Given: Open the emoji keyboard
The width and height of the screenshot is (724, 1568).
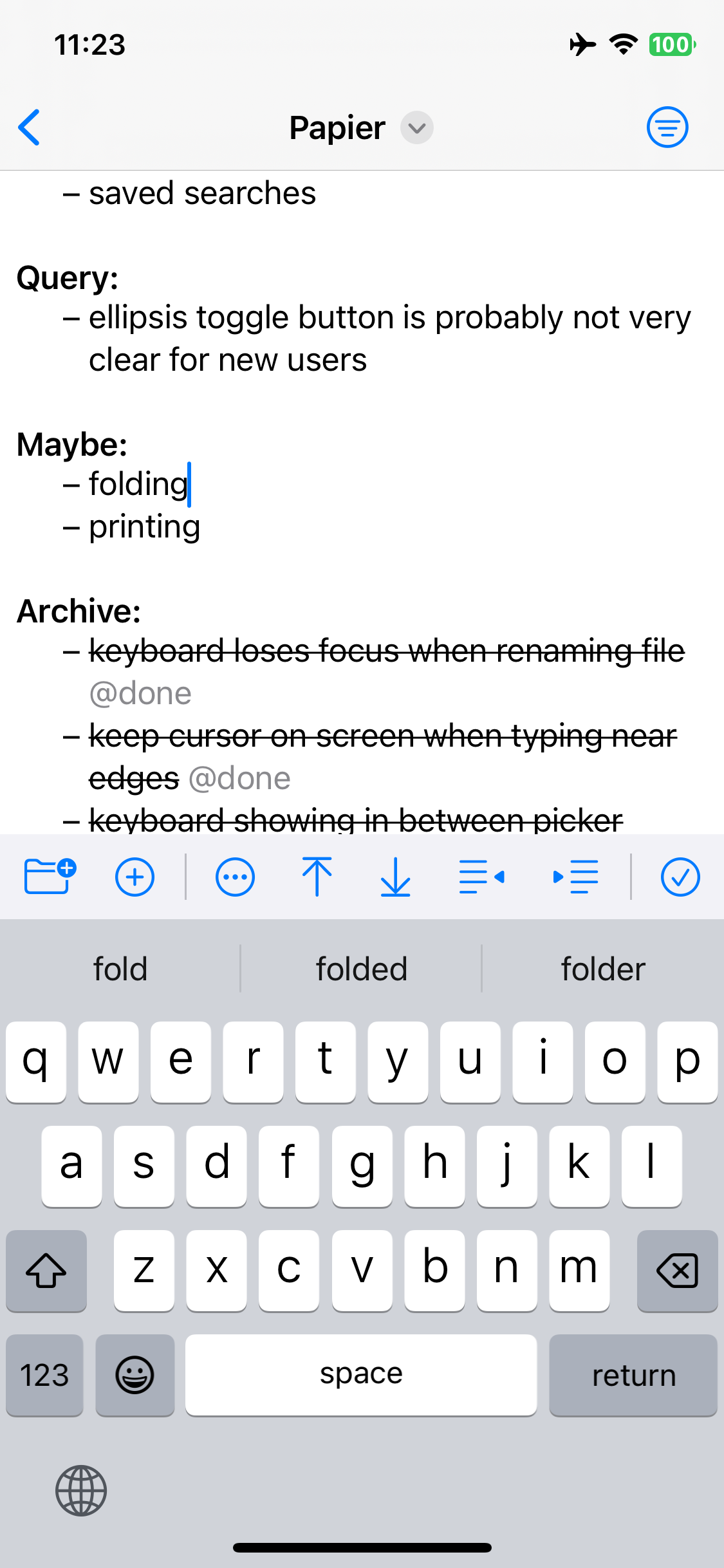Looking at the screenshot, I should 135,1375.
